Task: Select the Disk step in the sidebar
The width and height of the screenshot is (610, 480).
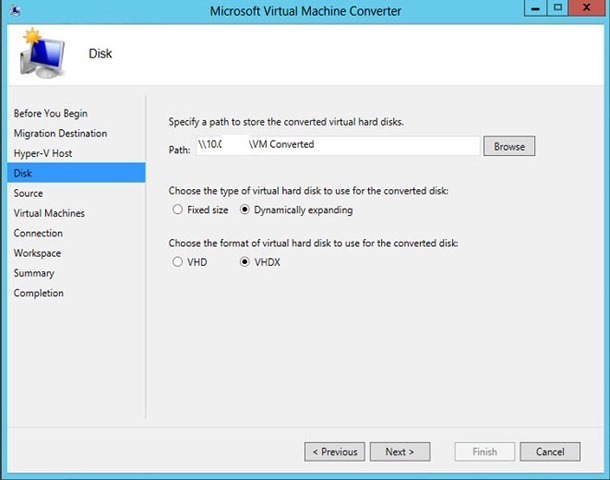Action: pyautogui.click(x=76, y=173)
